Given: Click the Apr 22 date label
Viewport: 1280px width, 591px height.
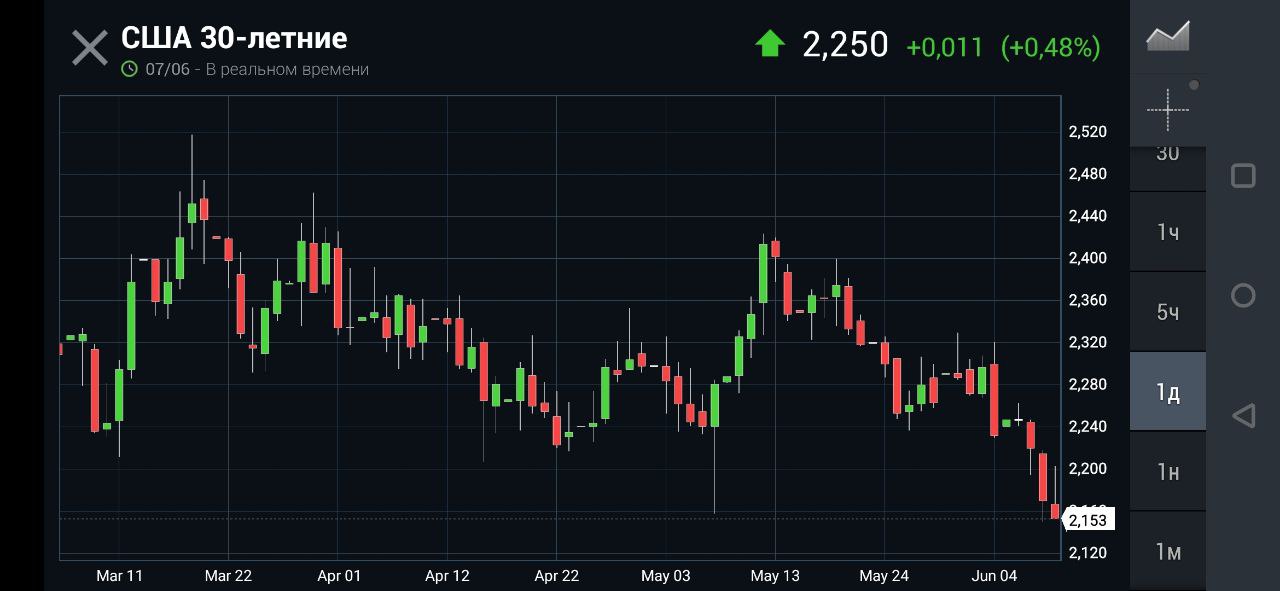Looking at the screenshot, I should tap(556, 575).
